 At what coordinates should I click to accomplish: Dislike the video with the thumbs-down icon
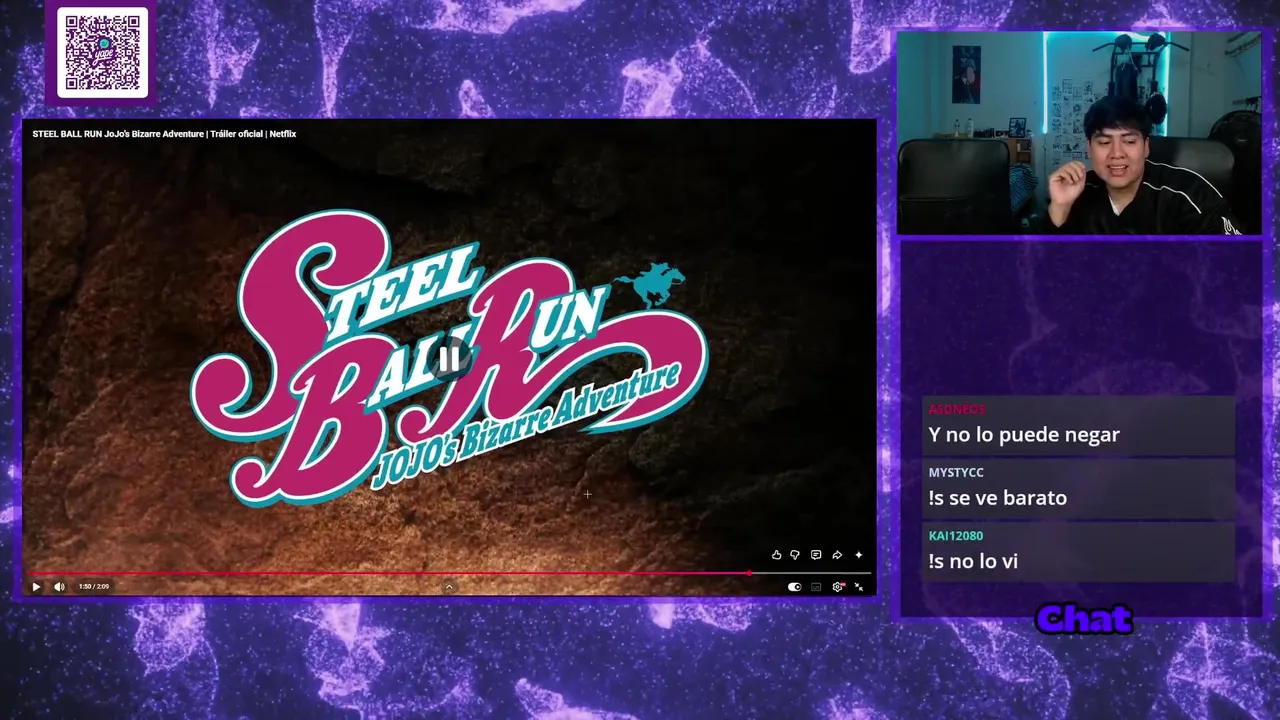point(795,555)
